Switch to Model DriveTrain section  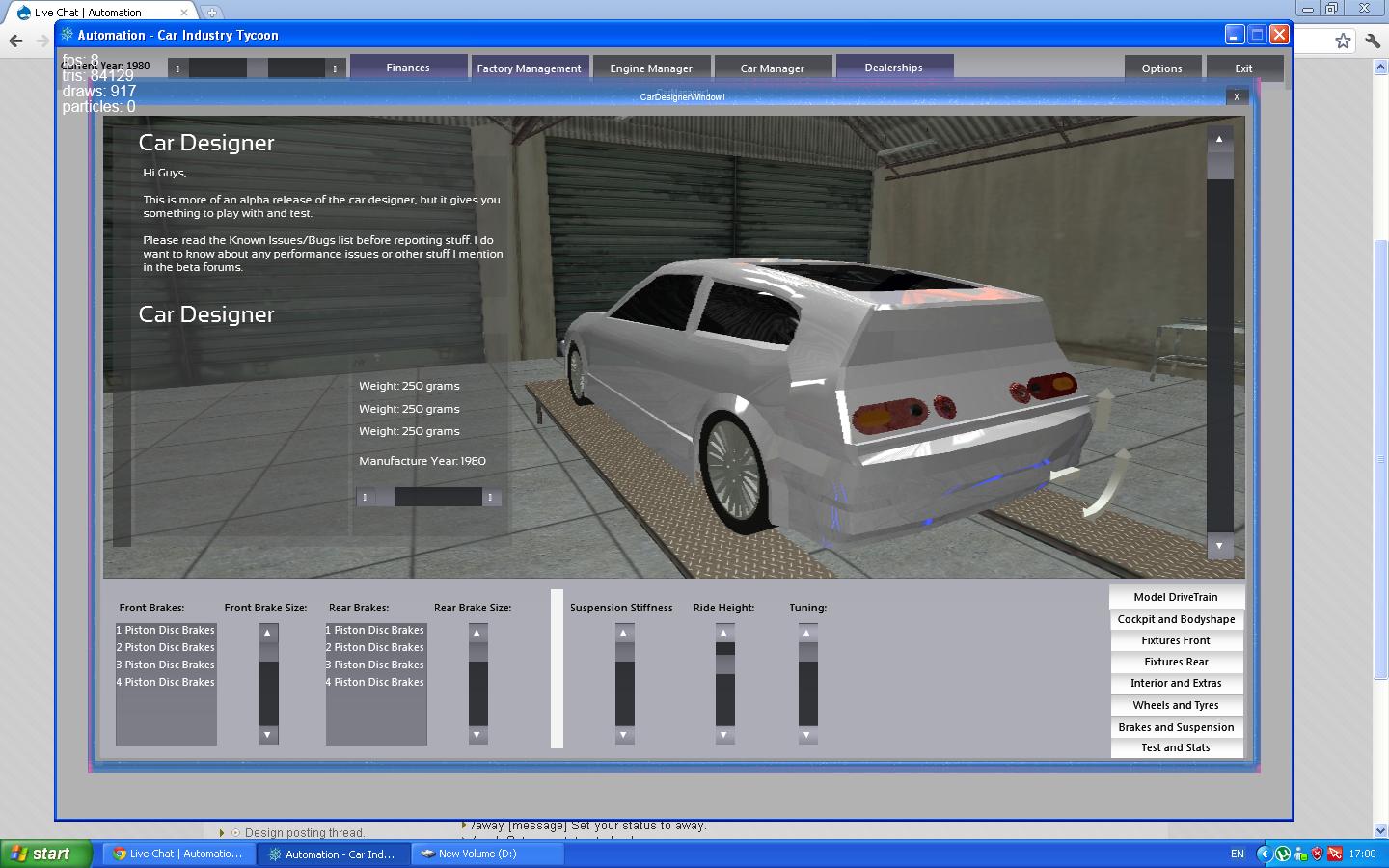(x=1176, y=597)
